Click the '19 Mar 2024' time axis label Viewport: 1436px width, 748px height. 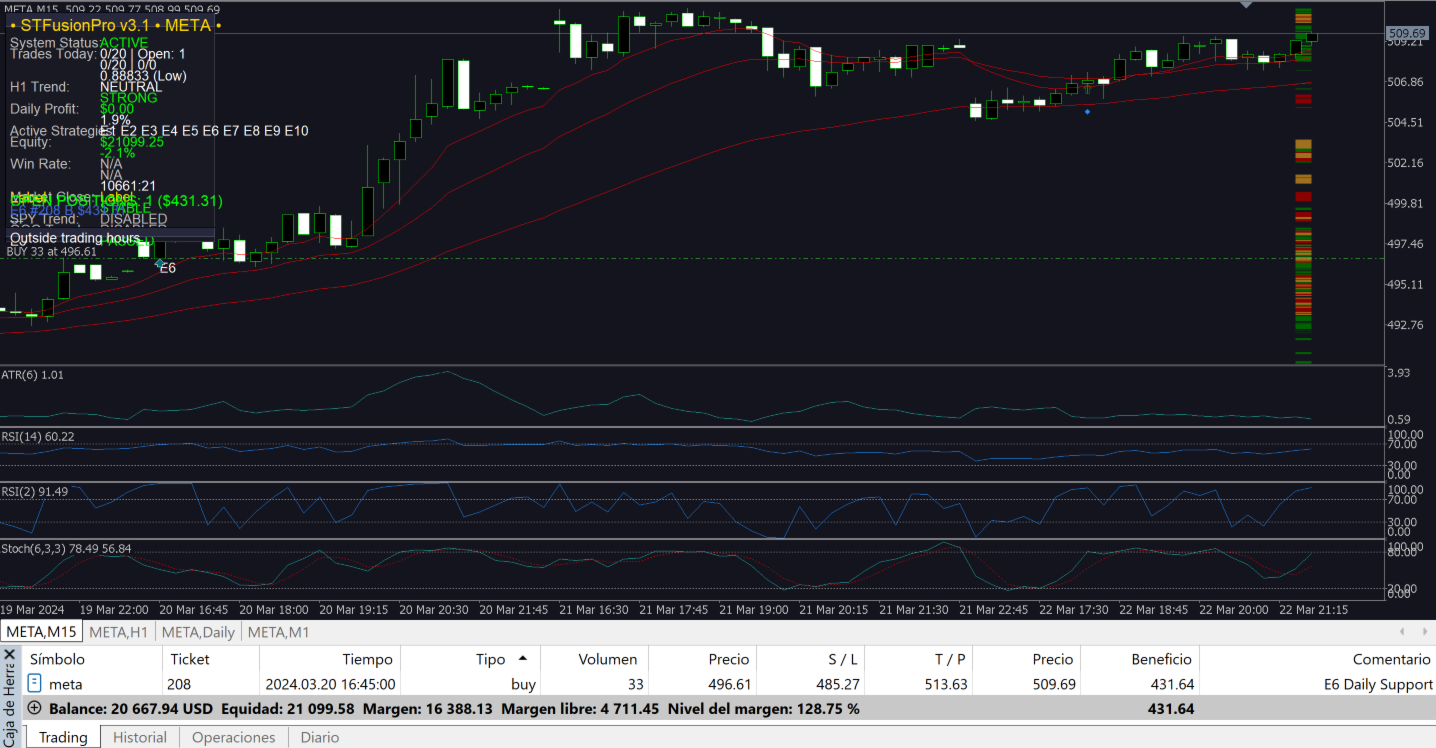(x=32, y=609)
